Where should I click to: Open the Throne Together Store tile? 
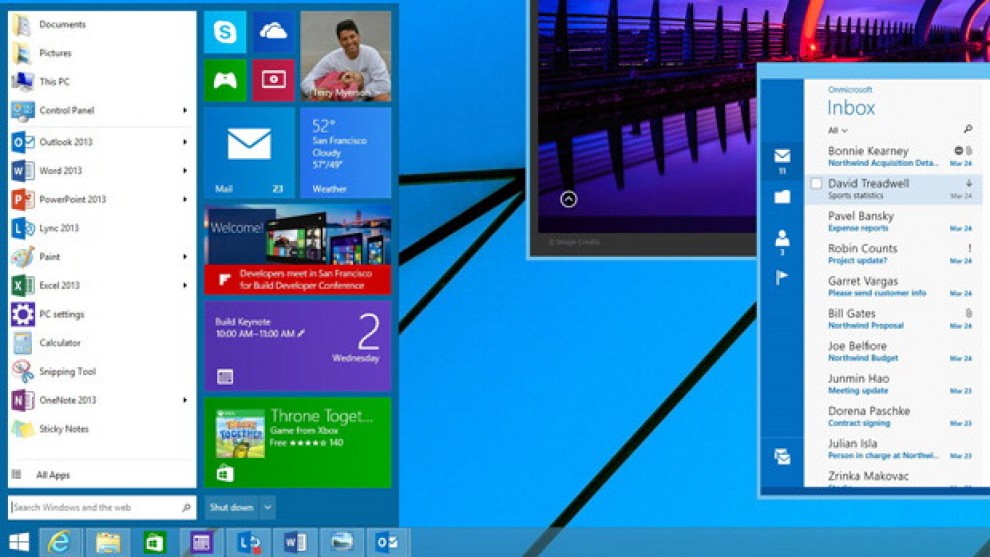point(297,443)
